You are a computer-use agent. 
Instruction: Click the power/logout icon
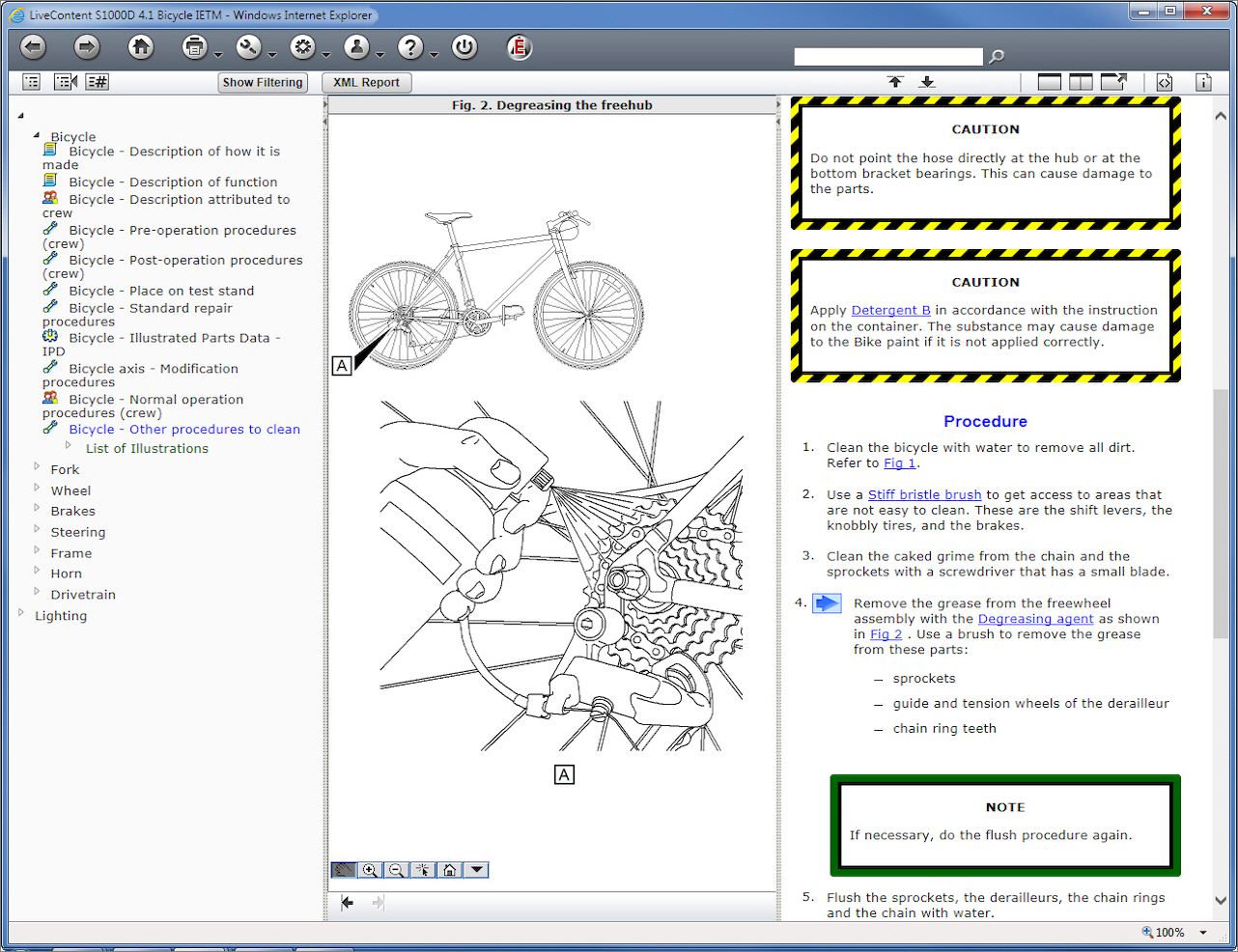[464, 47]
